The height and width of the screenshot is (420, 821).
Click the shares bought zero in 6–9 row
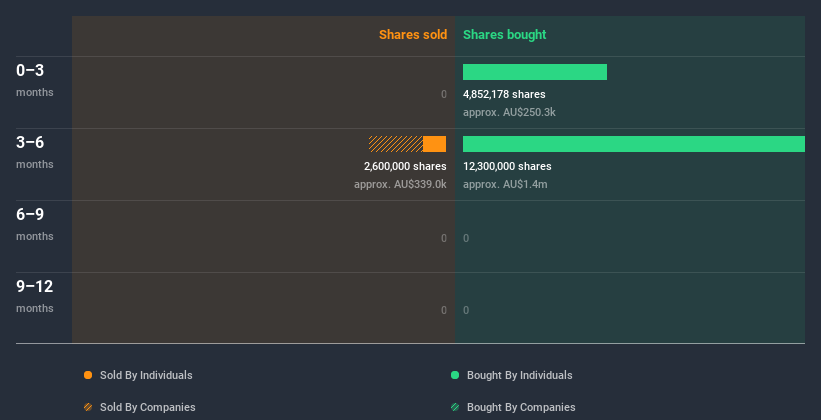(466, 238)
